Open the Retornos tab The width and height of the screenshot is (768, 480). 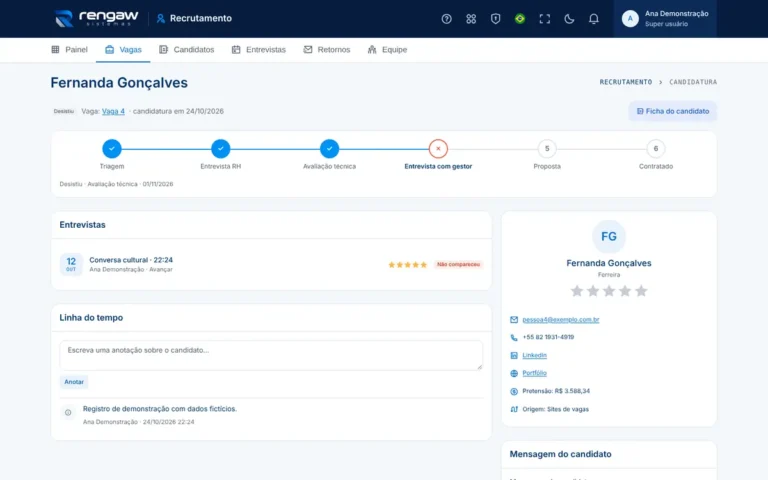(327, 49)
